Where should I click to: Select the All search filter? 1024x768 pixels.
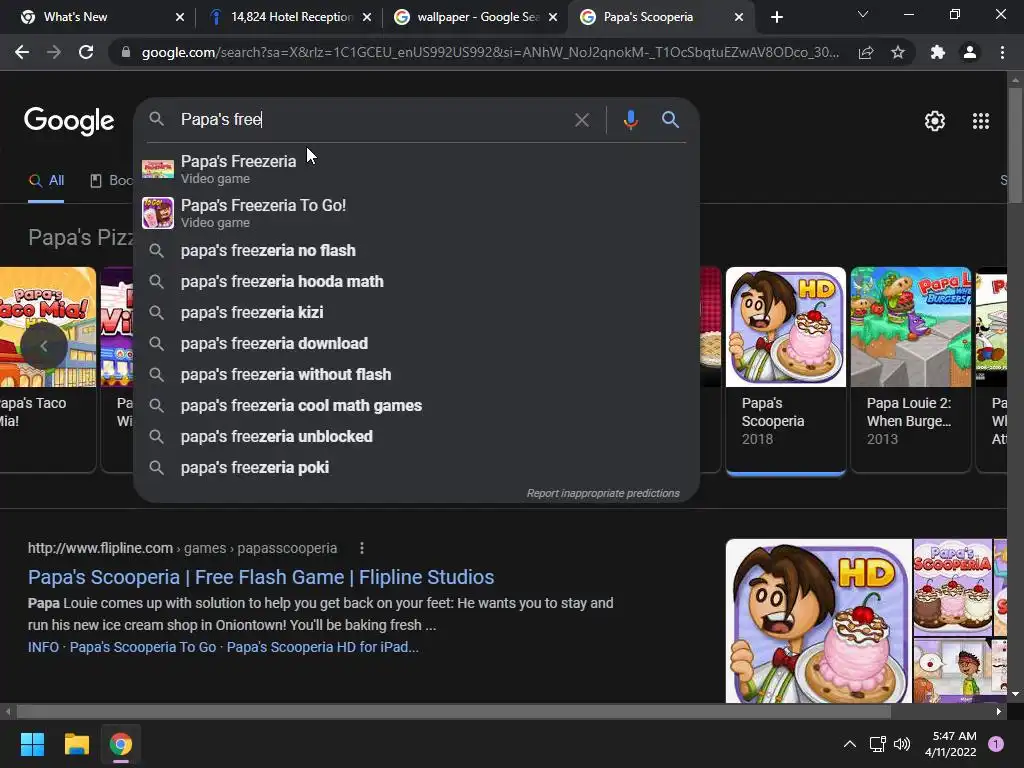[46, 181]
